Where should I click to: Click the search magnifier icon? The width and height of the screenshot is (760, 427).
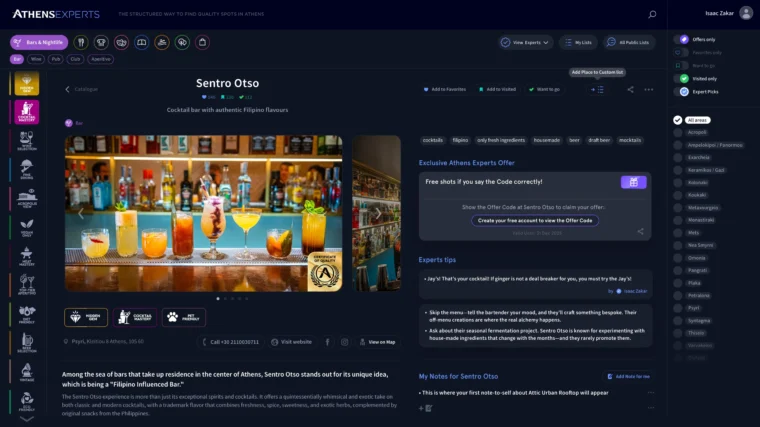click(x=652, y=14)
